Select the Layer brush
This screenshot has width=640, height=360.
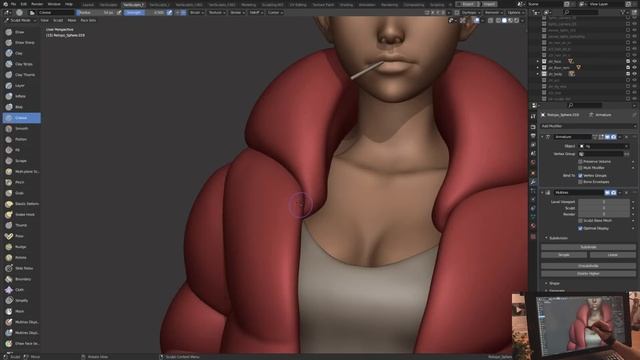pos(21,85)
